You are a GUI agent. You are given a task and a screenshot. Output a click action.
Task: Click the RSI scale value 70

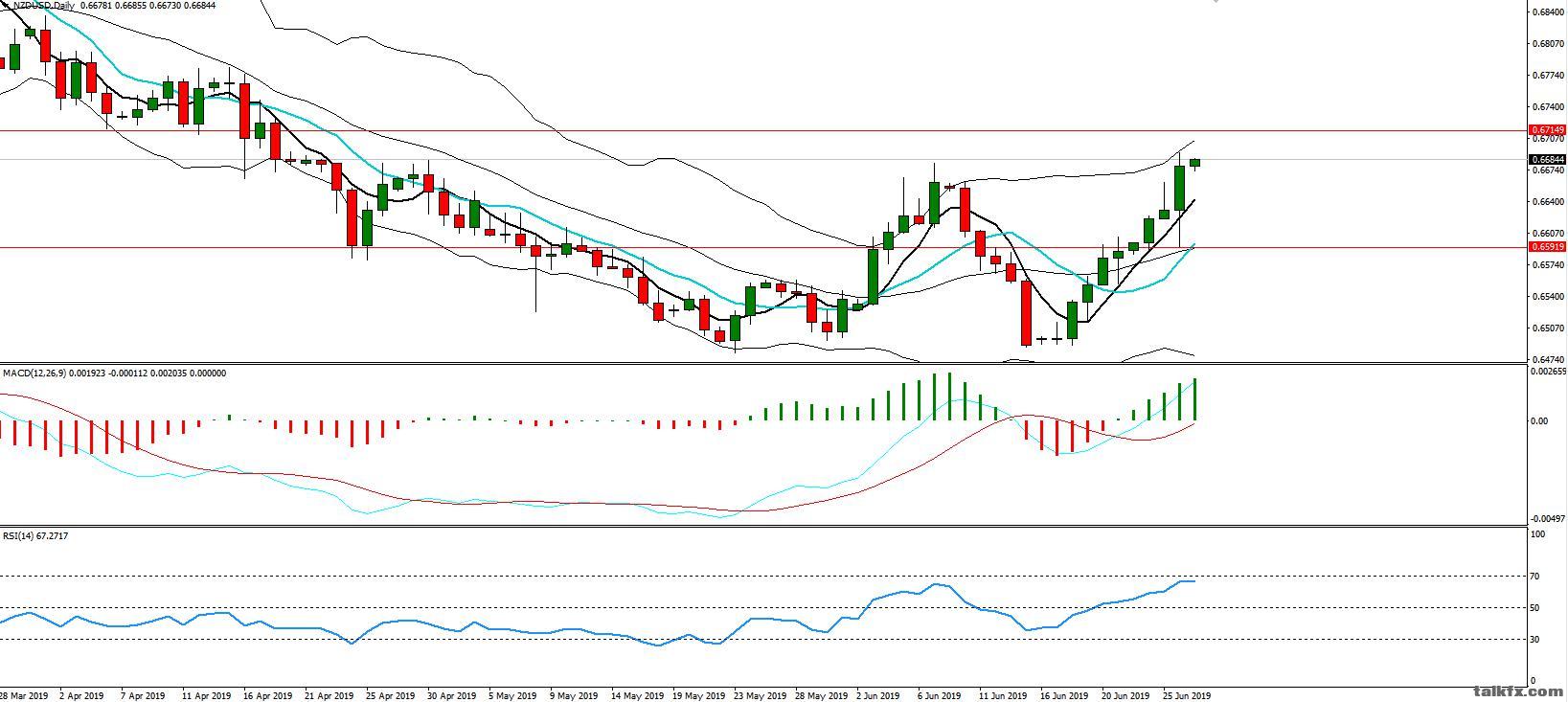coord(1535,577)
